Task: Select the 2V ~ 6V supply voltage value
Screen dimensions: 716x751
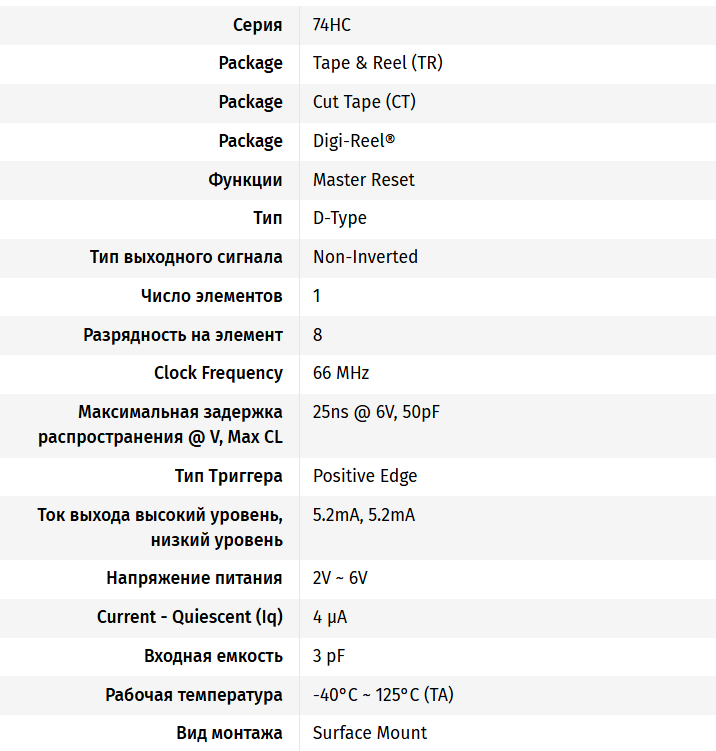Action: click(340, 578)
